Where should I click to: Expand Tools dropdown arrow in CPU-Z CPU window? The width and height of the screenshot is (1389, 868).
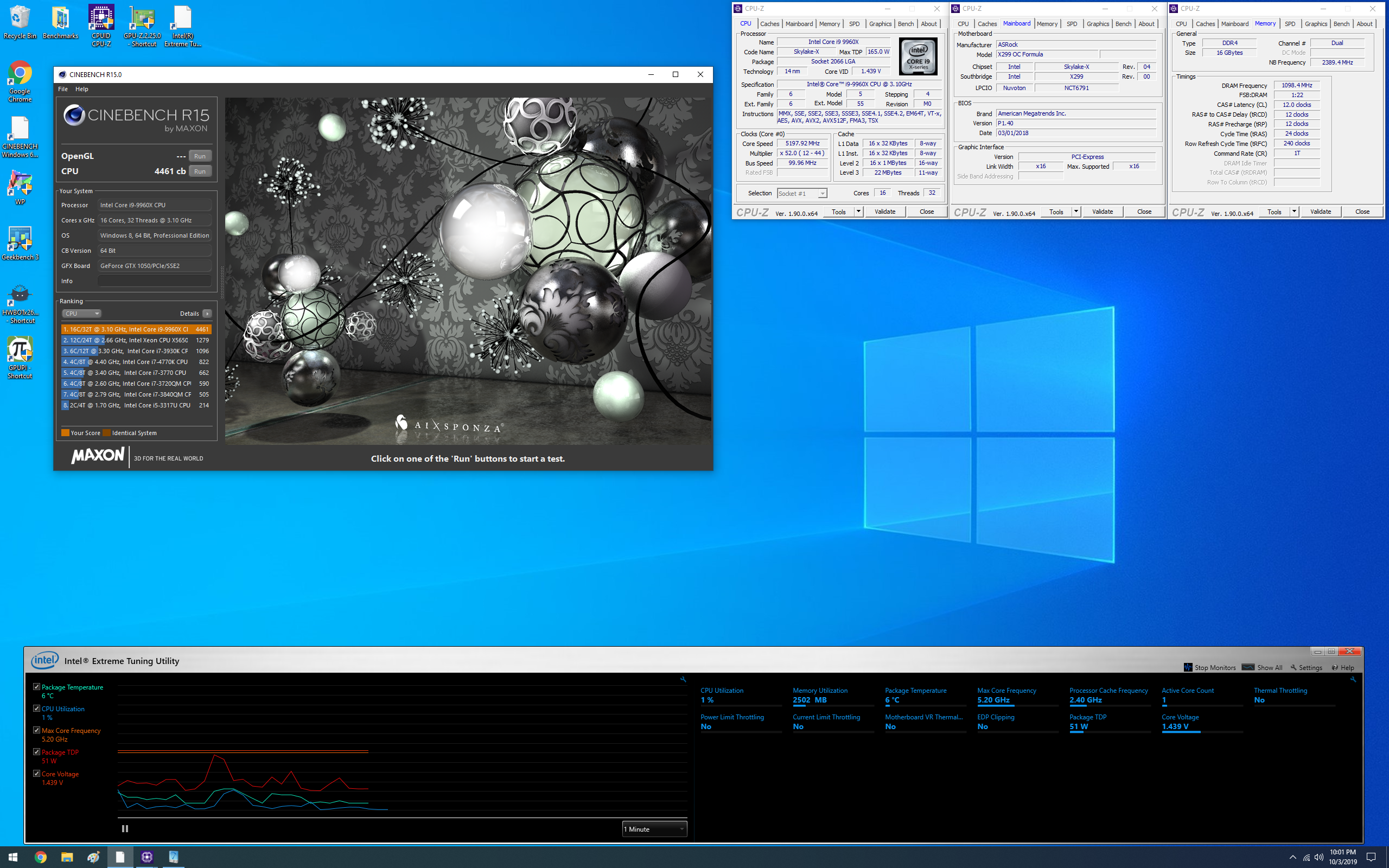pos(859,212)
